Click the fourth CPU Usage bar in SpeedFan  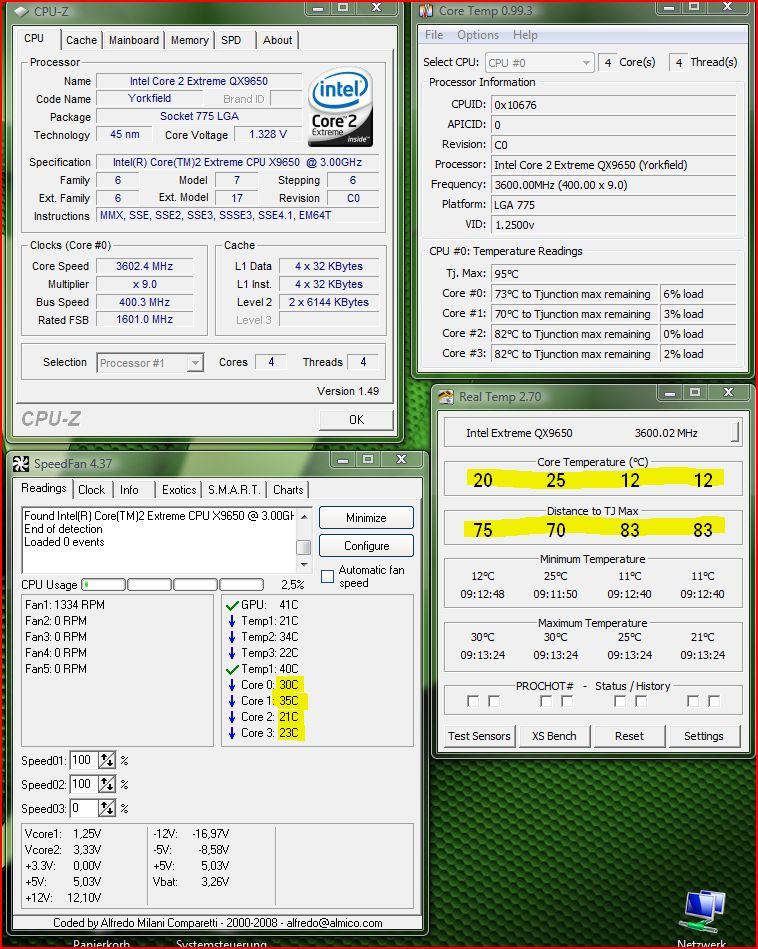[x=242, y=584]
